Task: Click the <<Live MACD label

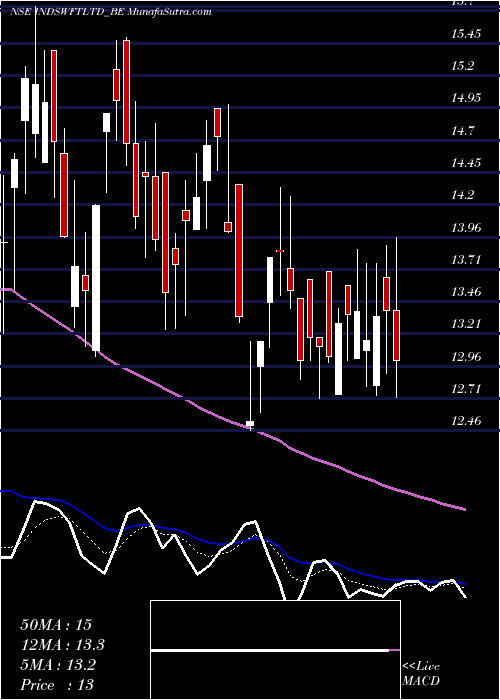Action: tap(421, 673)
